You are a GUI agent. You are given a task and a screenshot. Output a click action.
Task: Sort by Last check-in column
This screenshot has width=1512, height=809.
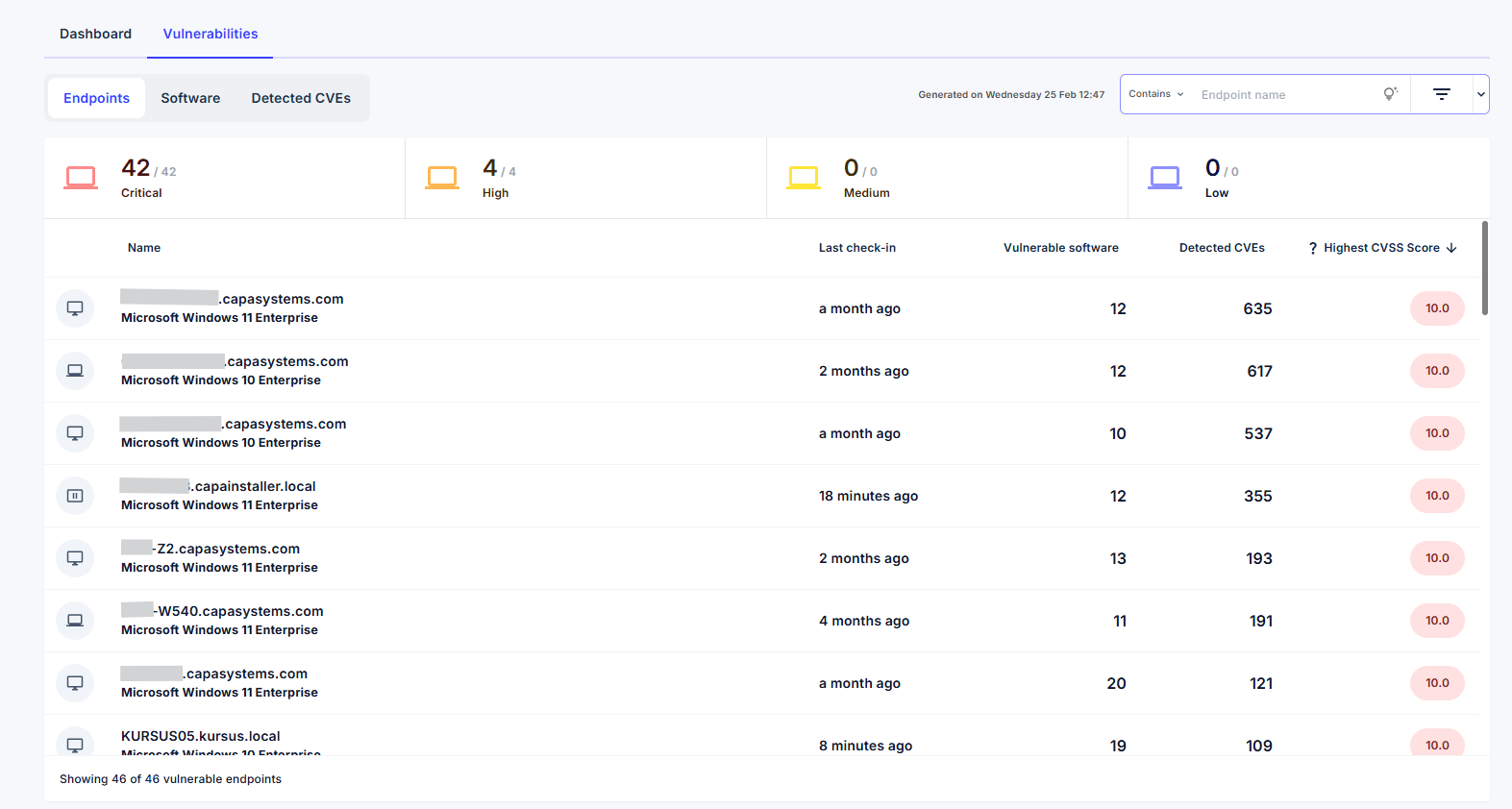(857, 248)
